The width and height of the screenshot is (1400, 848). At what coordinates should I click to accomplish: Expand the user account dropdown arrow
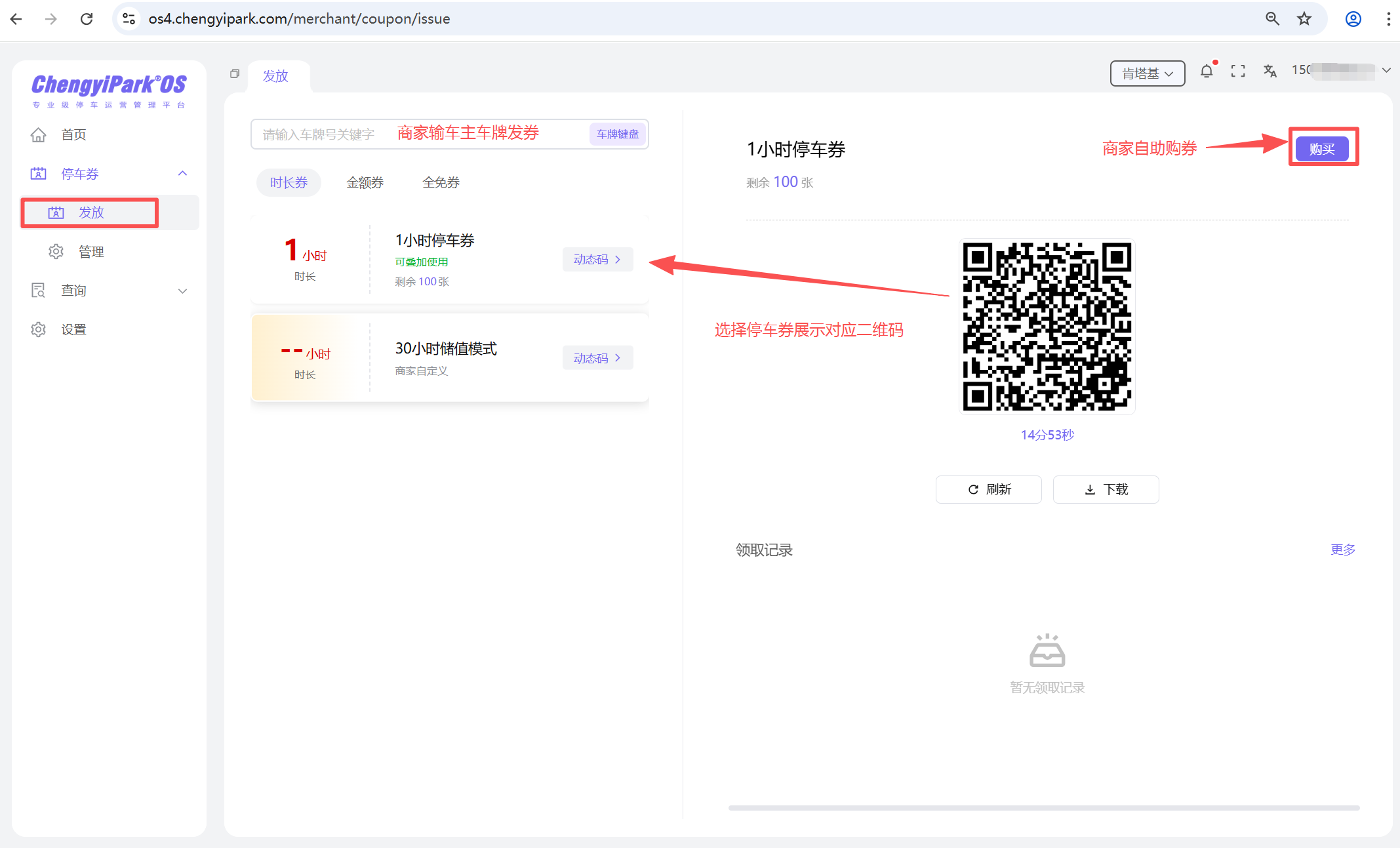[x=1386, y=70]
